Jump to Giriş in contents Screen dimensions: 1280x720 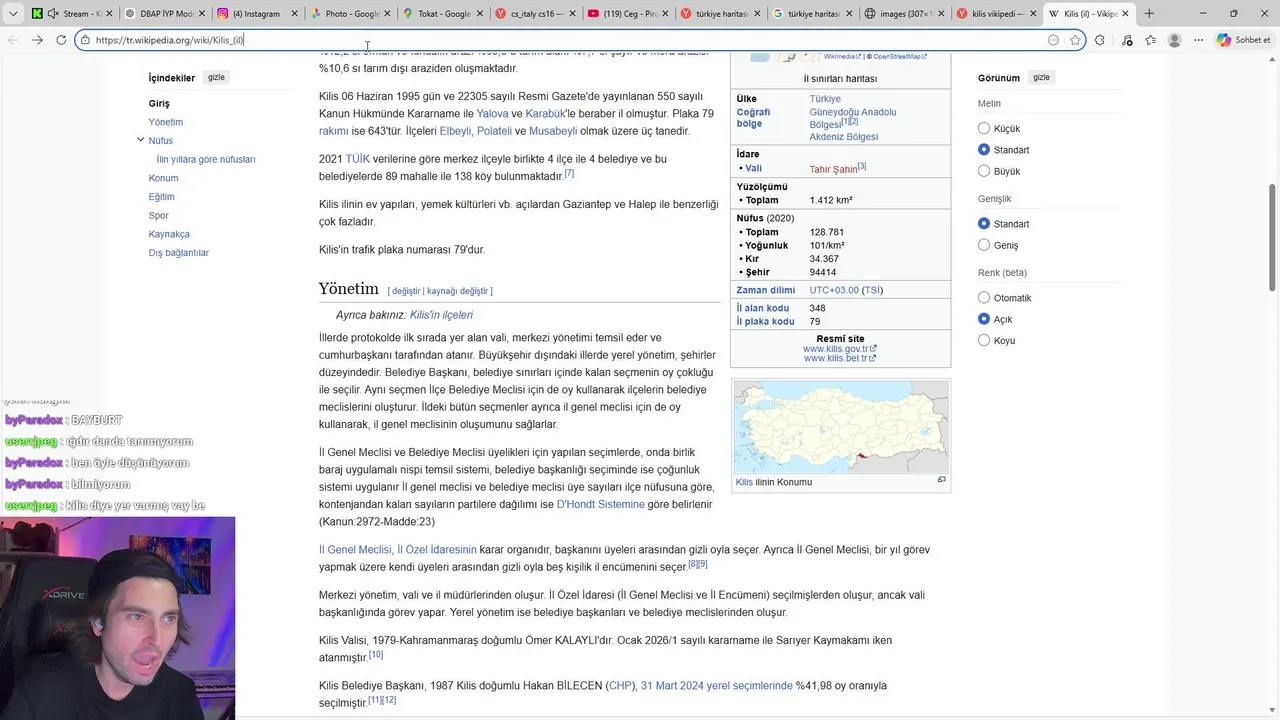159,103
